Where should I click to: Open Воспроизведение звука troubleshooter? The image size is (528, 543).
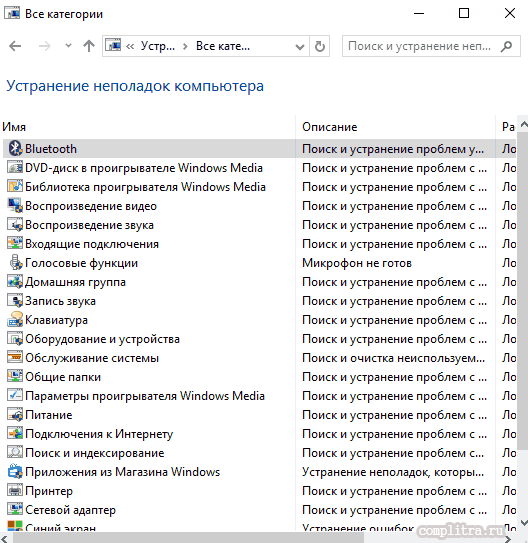(89, 225)
